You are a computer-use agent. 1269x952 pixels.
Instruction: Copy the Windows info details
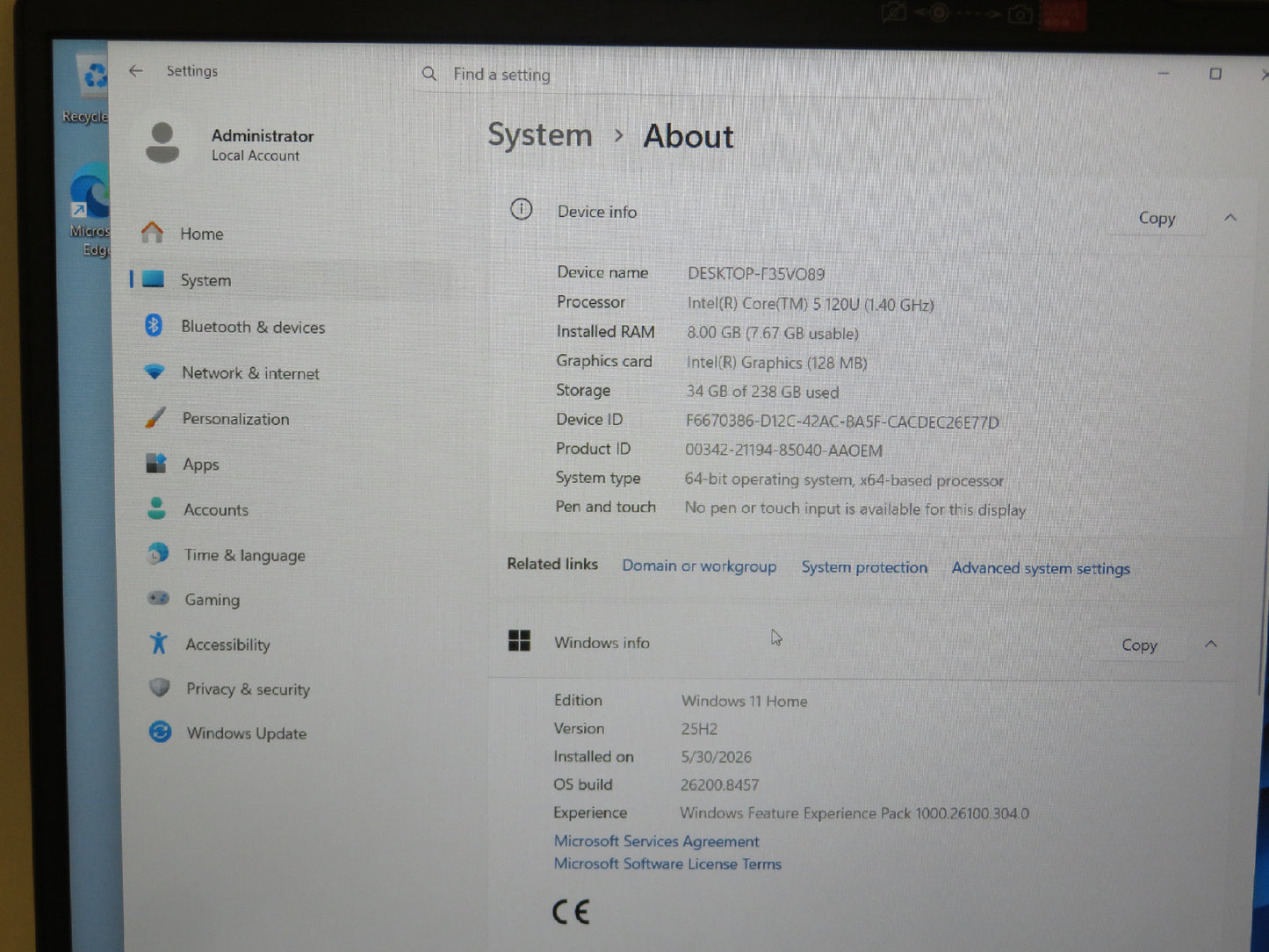click(x=1139, y=645)
